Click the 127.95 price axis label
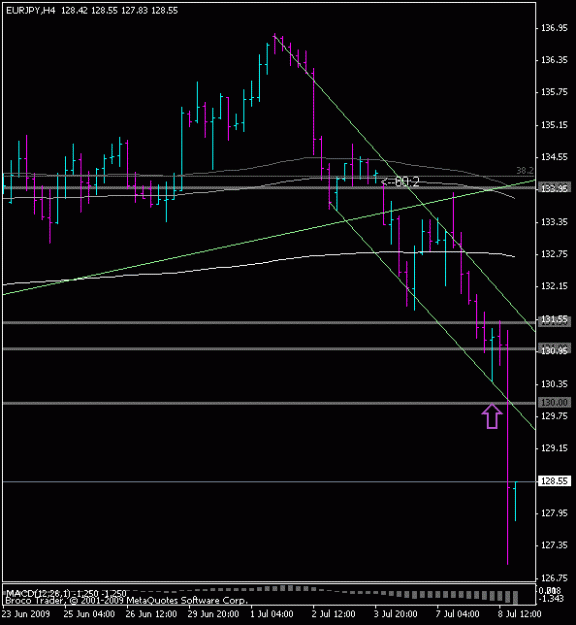This screenshot has width=576, height=625. (x=554, y=513)
